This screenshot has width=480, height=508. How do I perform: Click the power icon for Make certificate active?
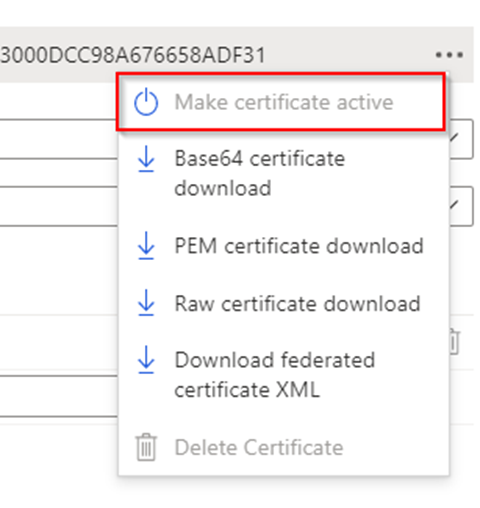click(146, 102)
